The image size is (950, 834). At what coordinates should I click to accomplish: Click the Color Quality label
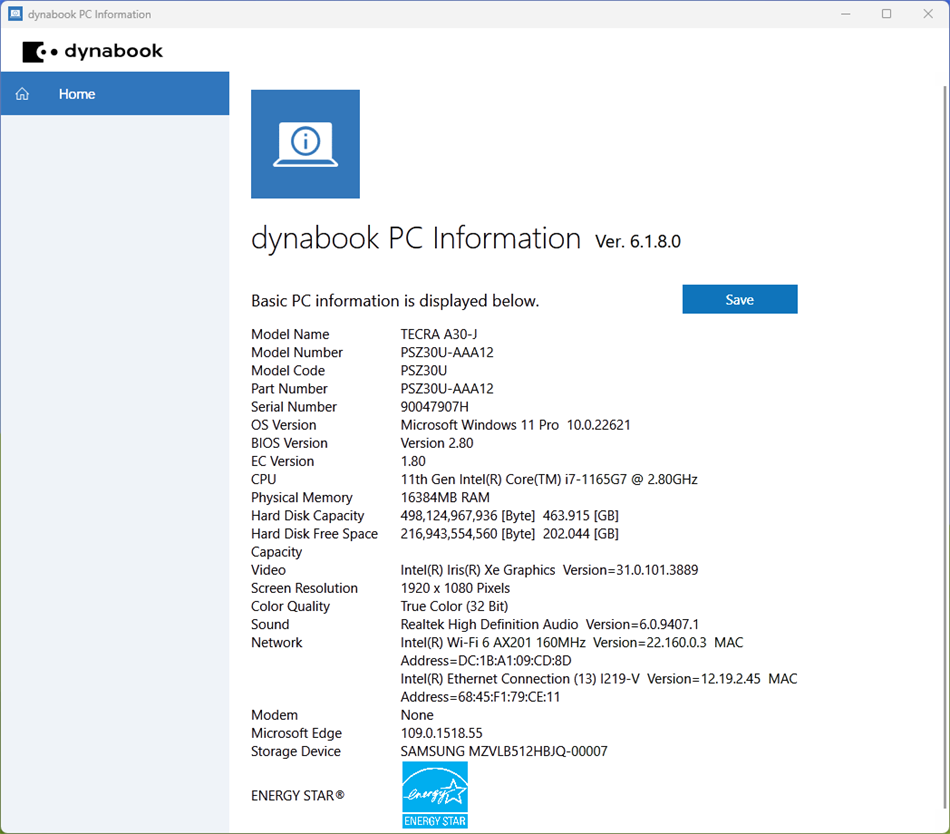tap(291, 606)
